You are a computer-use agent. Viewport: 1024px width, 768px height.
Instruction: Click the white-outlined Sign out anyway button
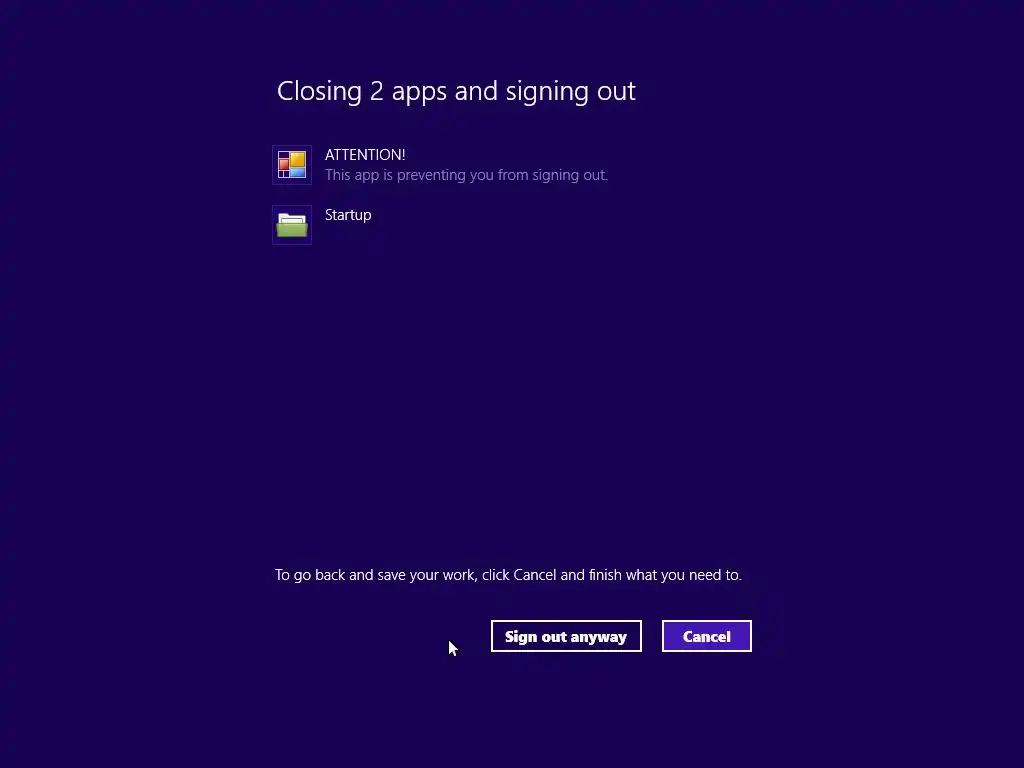pyautogui.click(x=566, y=636)
